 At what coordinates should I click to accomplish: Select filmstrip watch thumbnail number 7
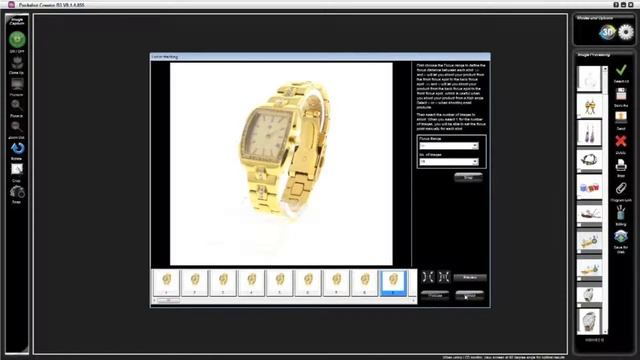336,282
